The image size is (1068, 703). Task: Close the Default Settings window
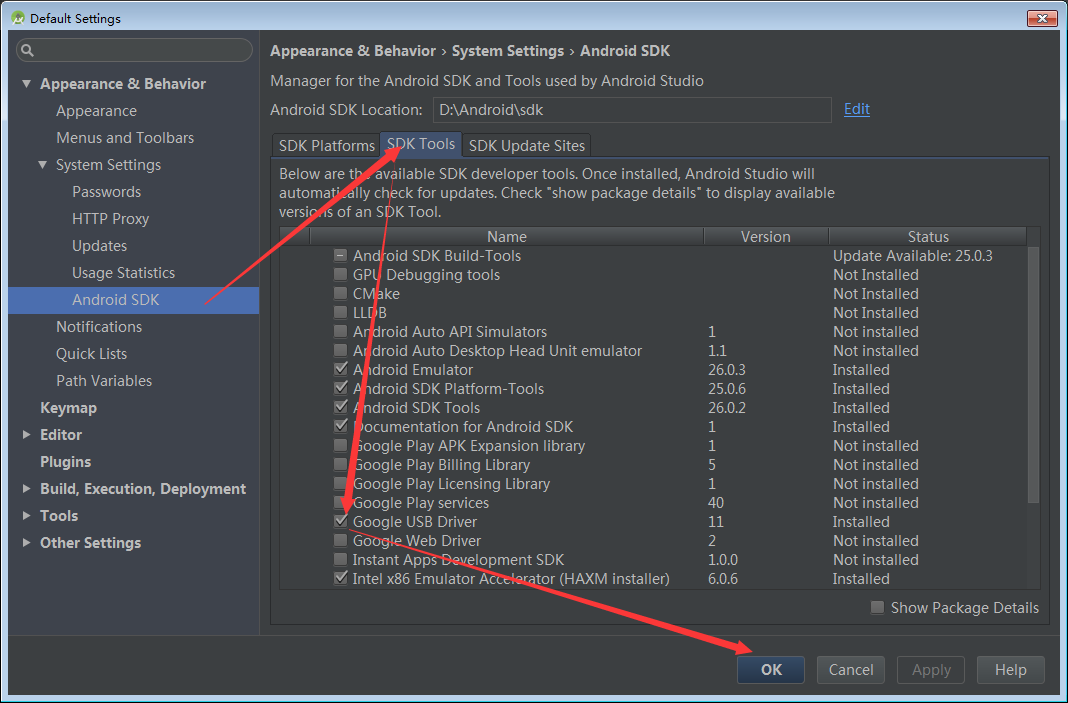click(1041, 18)
